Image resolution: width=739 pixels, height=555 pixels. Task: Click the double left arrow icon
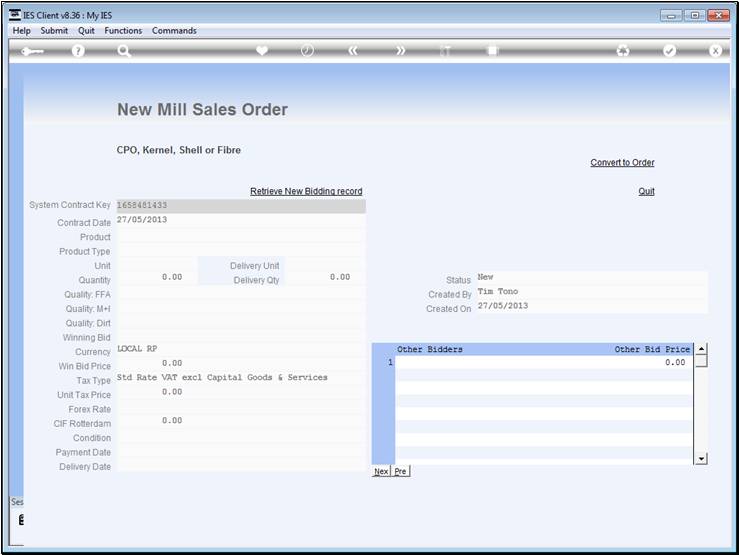(x=353, y=51)
